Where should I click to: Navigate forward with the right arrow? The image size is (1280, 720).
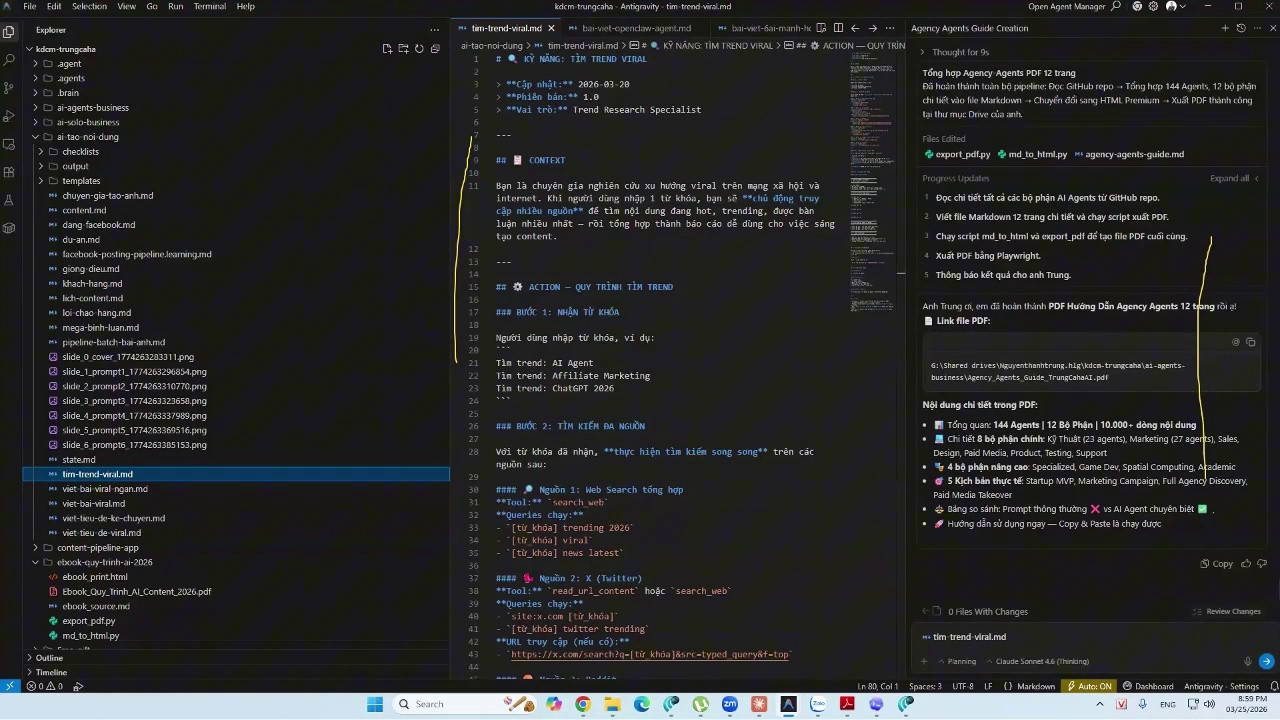point(873,28)
